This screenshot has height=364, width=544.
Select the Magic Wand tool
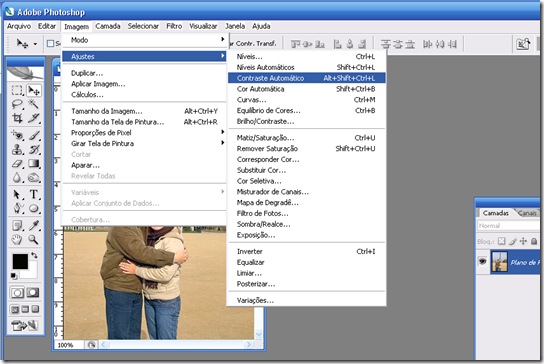tap(34, 104)
